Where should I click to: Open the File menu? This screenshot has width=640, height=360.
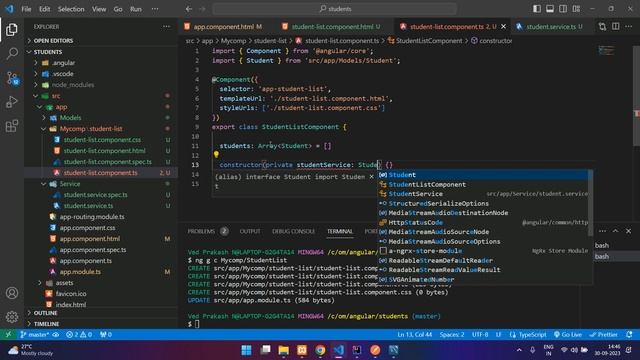coord(26,9)
